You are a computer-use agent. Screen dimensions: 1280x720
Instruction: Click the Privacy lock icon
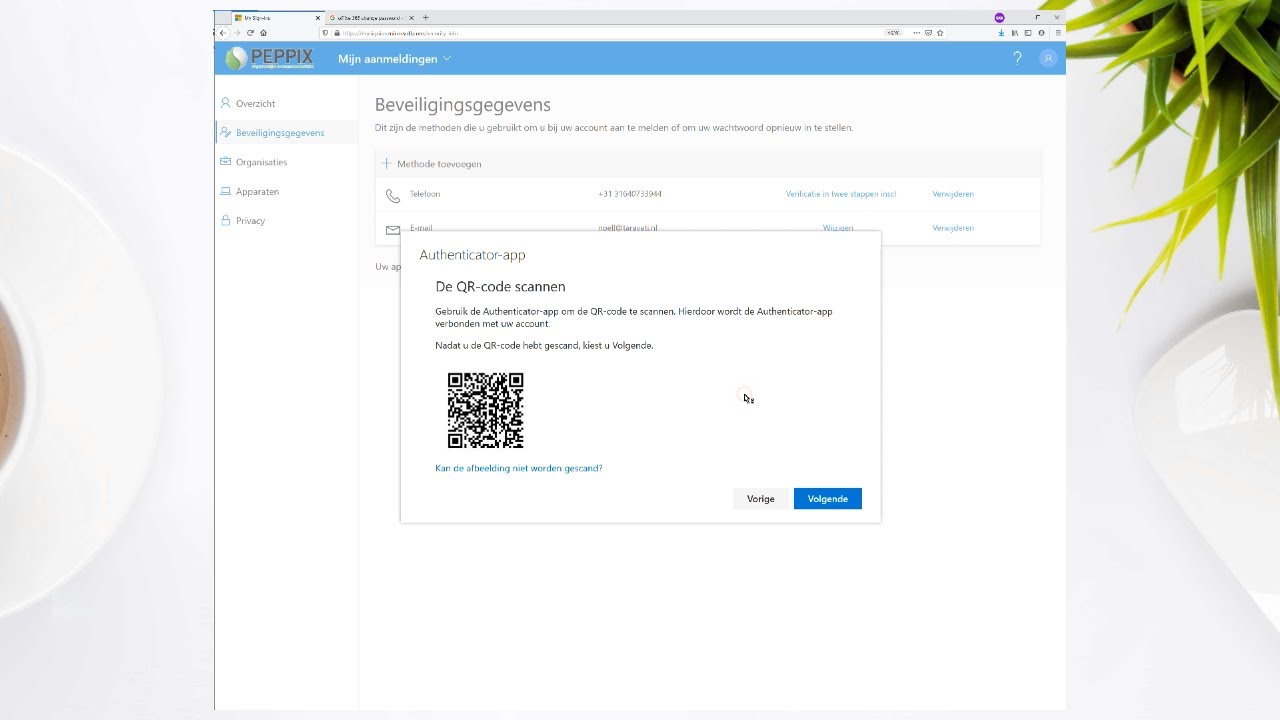(226, 220)
